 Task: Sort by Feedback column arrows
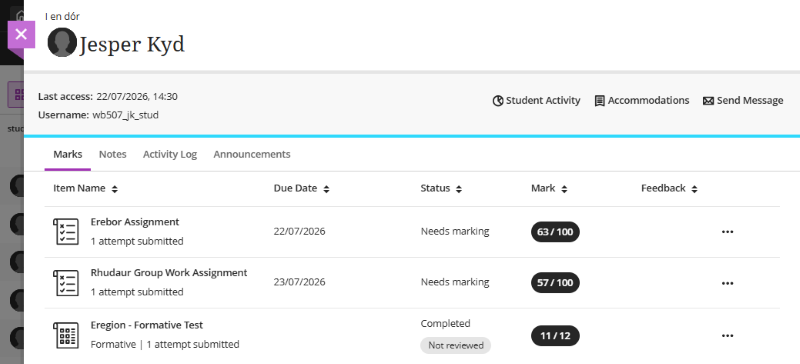tap(694, 189)
